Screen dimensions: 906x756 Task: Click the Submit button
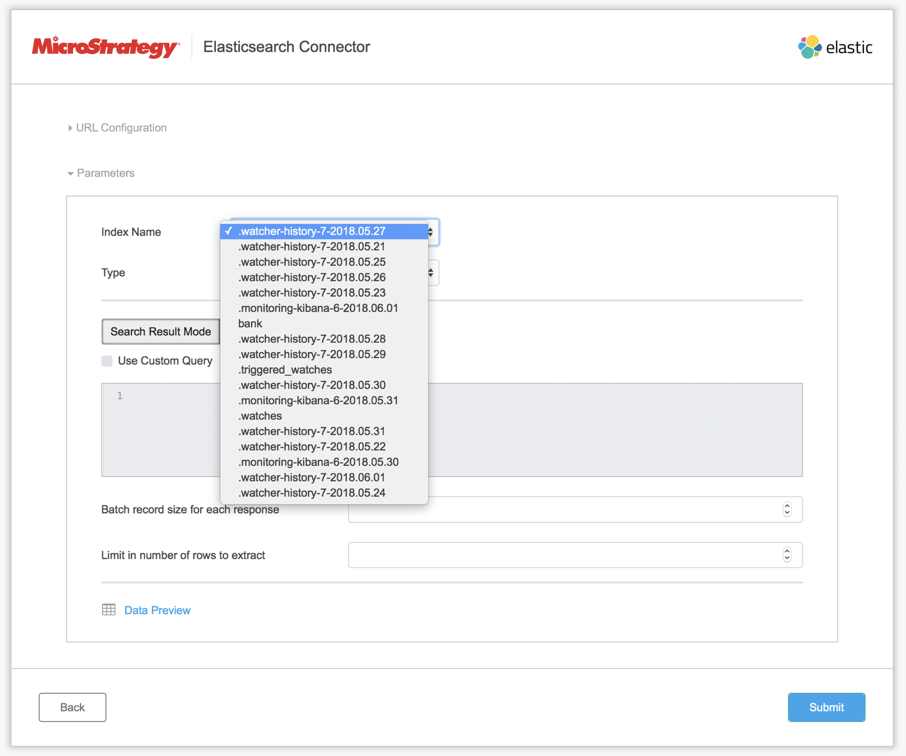826,707
